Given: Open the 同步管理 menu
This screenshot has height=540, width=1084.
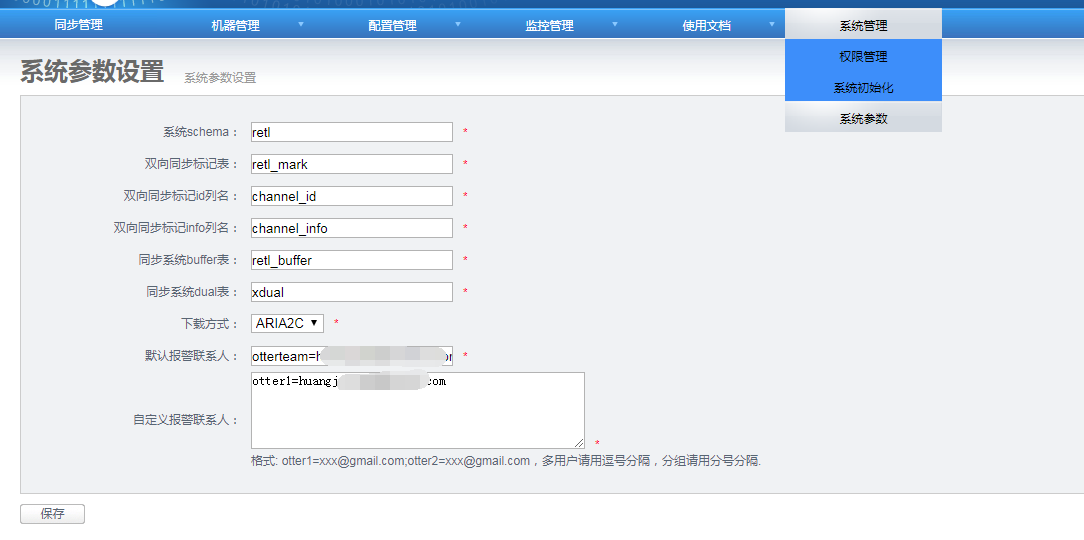Looking at the screenshot, I should click(78, 26).
